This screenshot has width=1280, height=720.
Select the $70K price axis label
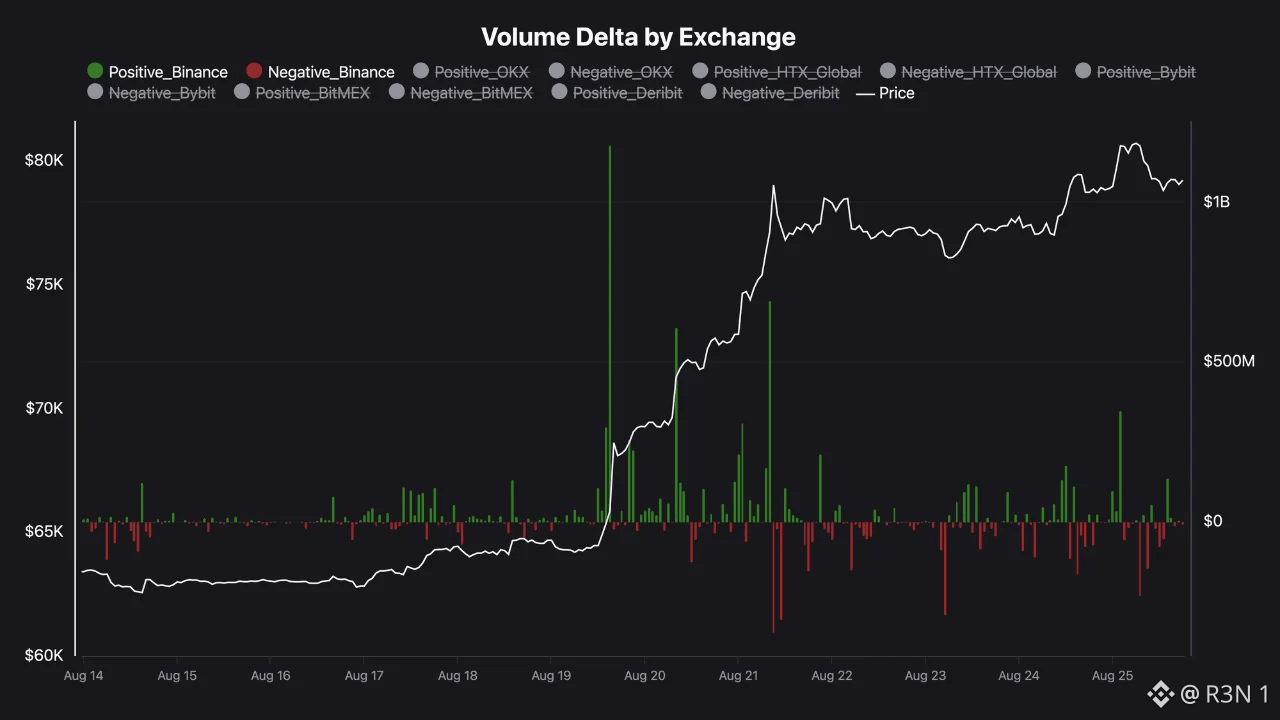coord(44,408)
